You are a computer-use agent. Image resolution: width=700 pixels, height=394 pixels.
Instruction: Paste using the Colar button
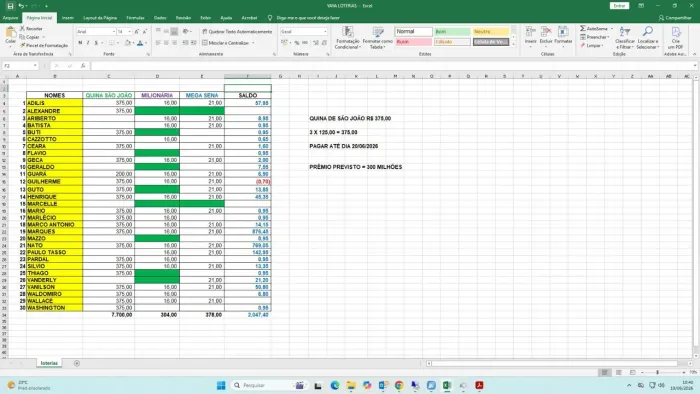10,37
